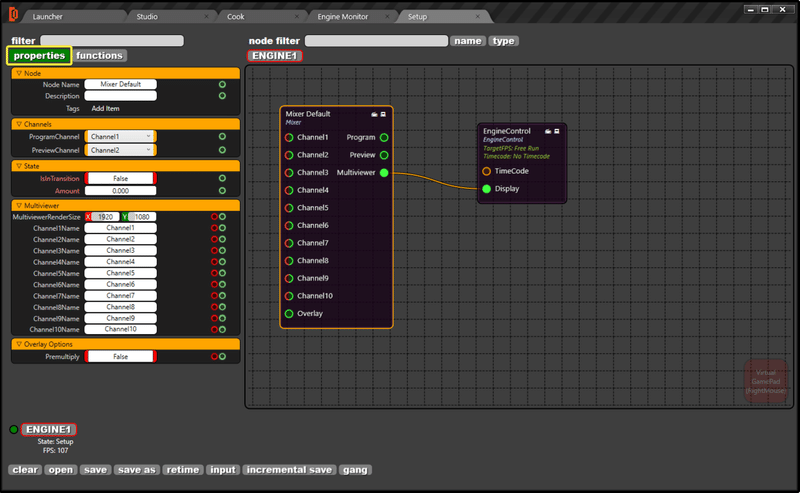Image resolution: width=800 pixels, height=493 pixels.
Task: Click the Node Name field Mixer Default
Action: pyautogui.click(x=120, y=84)
